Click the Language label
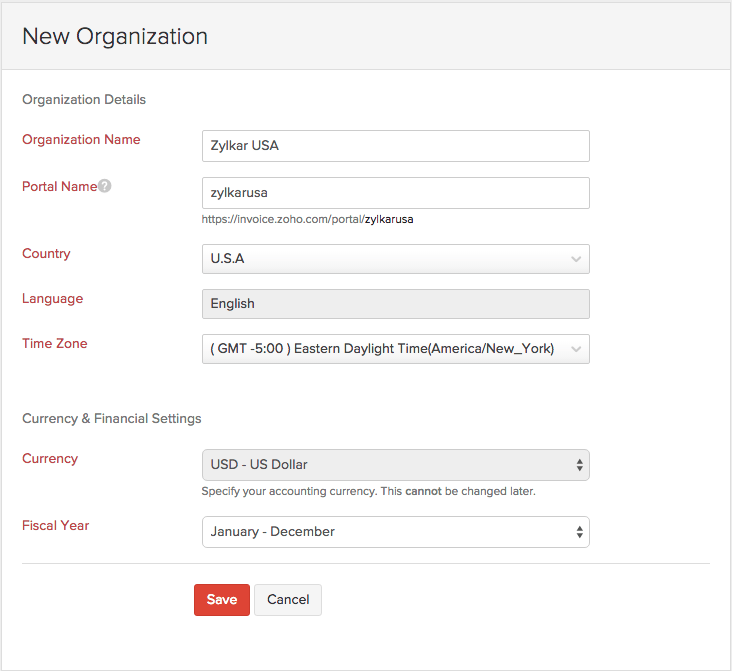The width and height of the screenshot is (732, 671). pyautogui.click(x=52, y=299)
